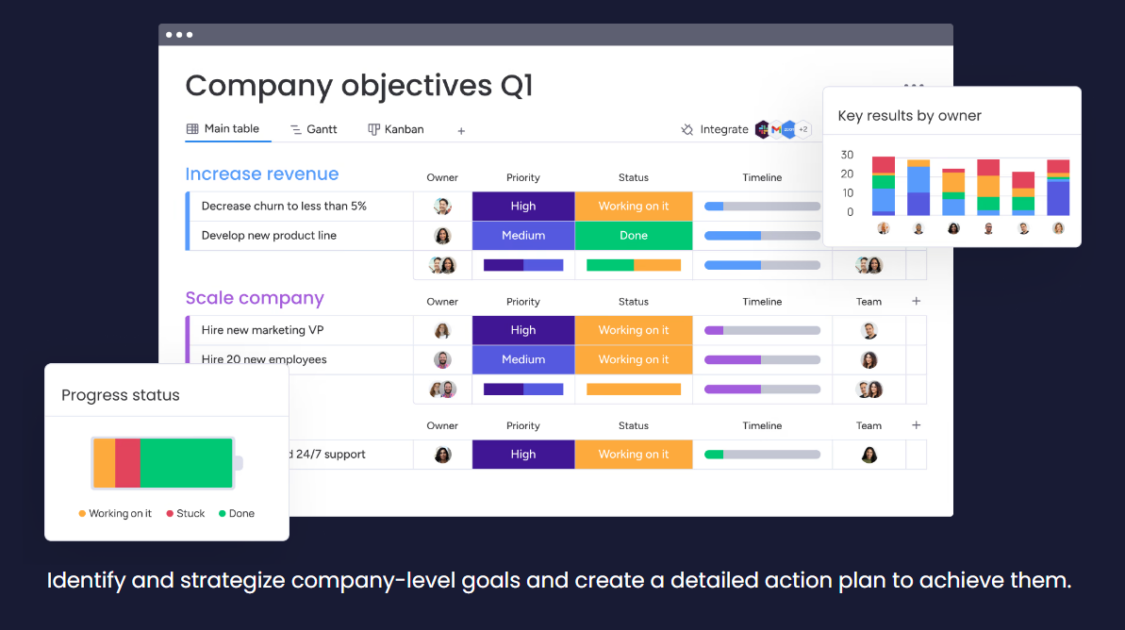This screenshot has width=1125, height=630.
Task: Add column in Scale company group
Action: click(x=916, y=301)
